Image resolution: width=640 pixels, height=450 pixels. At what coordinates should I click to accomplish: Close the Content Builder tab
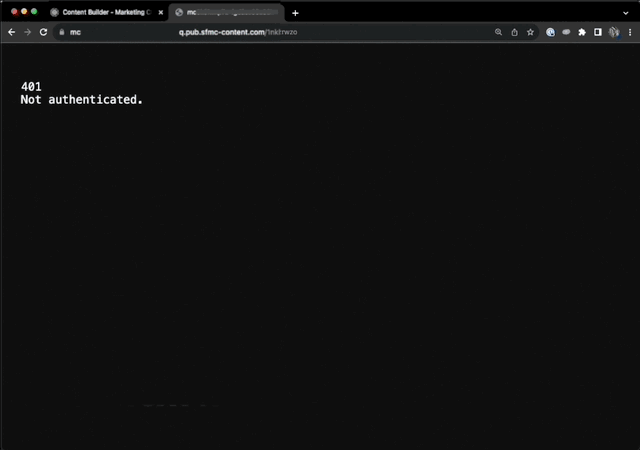point(161,13)
